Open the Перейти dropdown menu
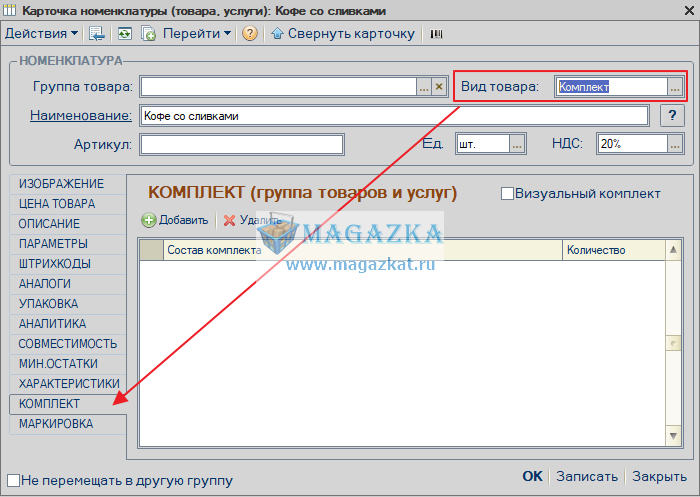 196,33
